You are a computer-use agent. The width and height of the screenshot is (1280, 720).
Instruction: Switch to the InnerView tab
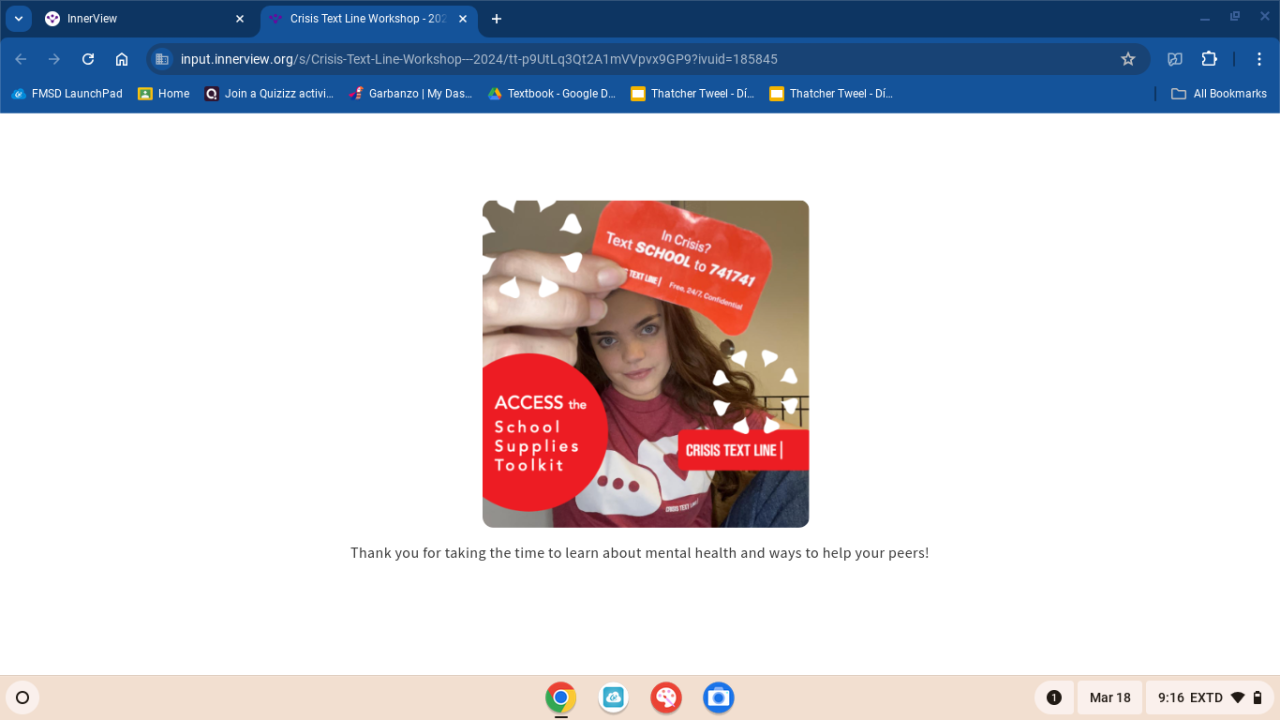pos(145,19)
